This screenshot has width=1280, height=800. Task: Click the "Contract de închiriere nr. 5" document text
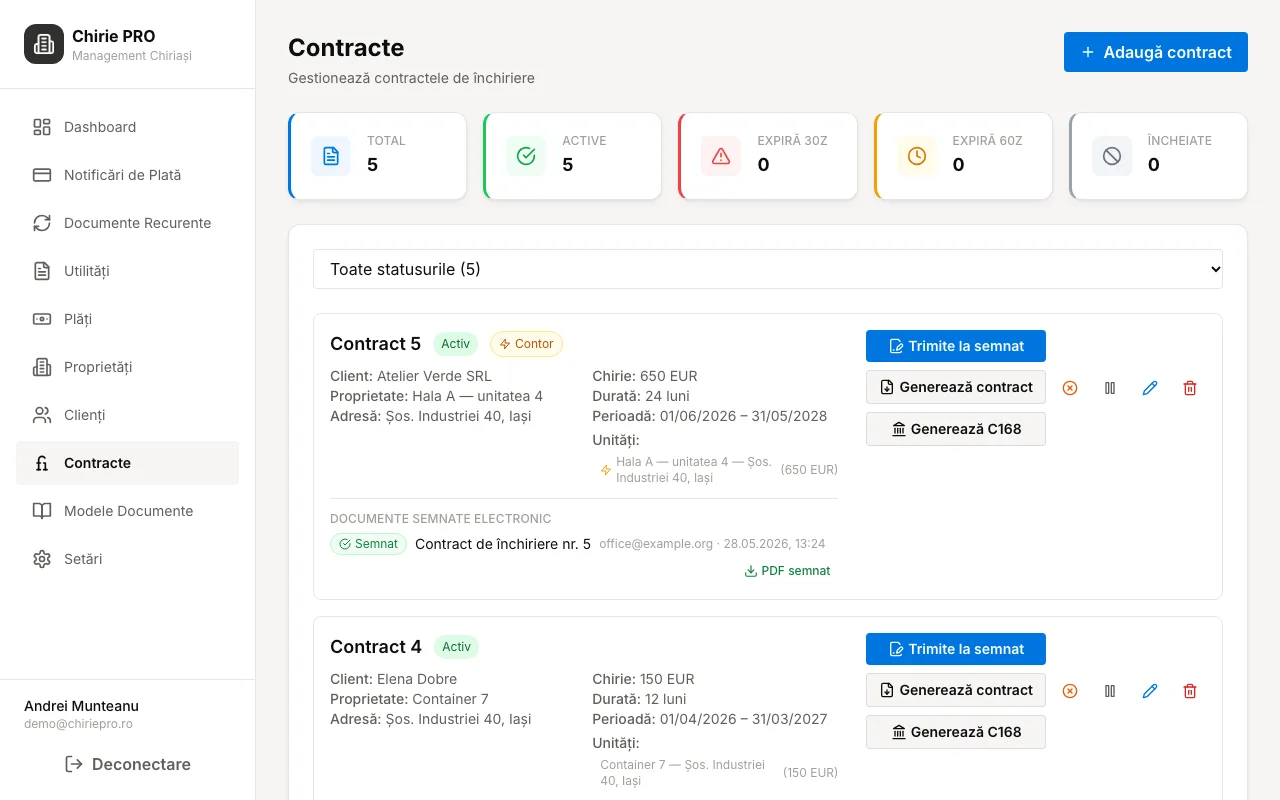pos(503,544)
